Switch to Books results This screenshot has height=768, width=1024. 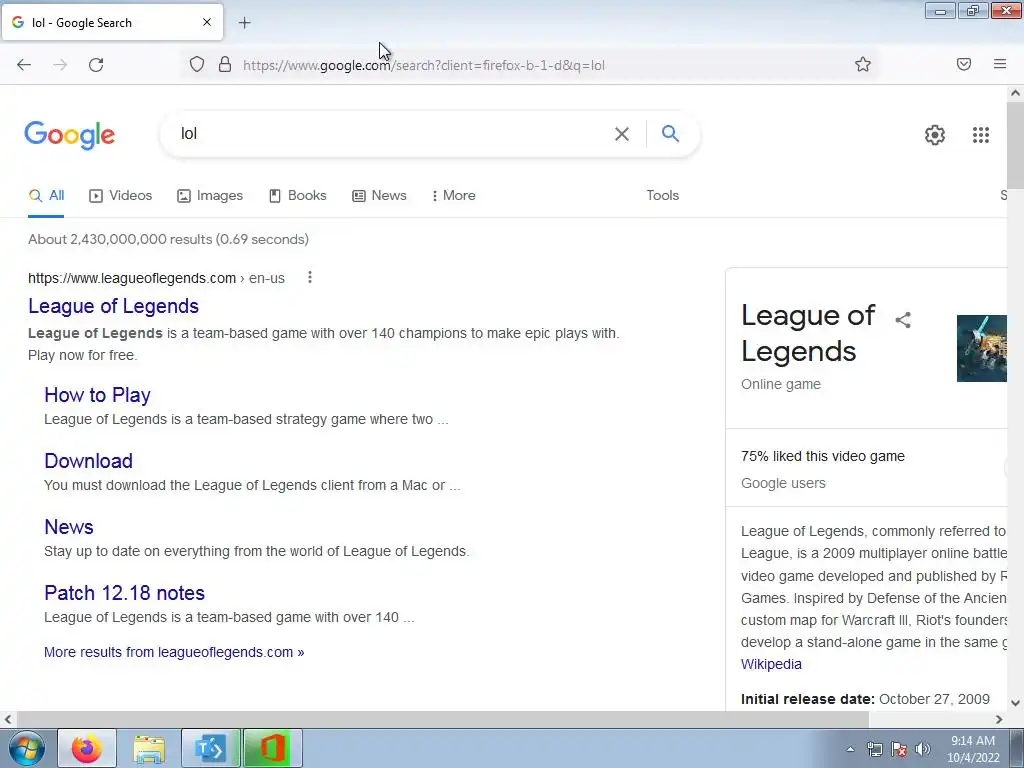click(x=298, y=195)
